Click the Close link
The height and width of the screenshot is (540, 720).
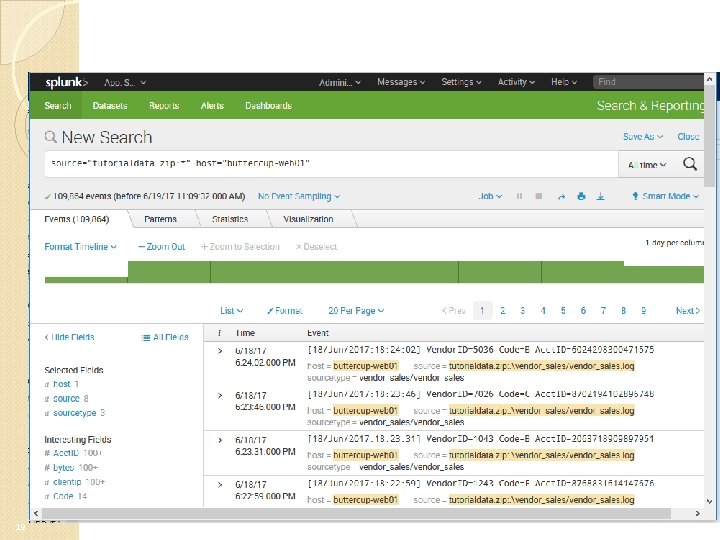coord(688,137)
